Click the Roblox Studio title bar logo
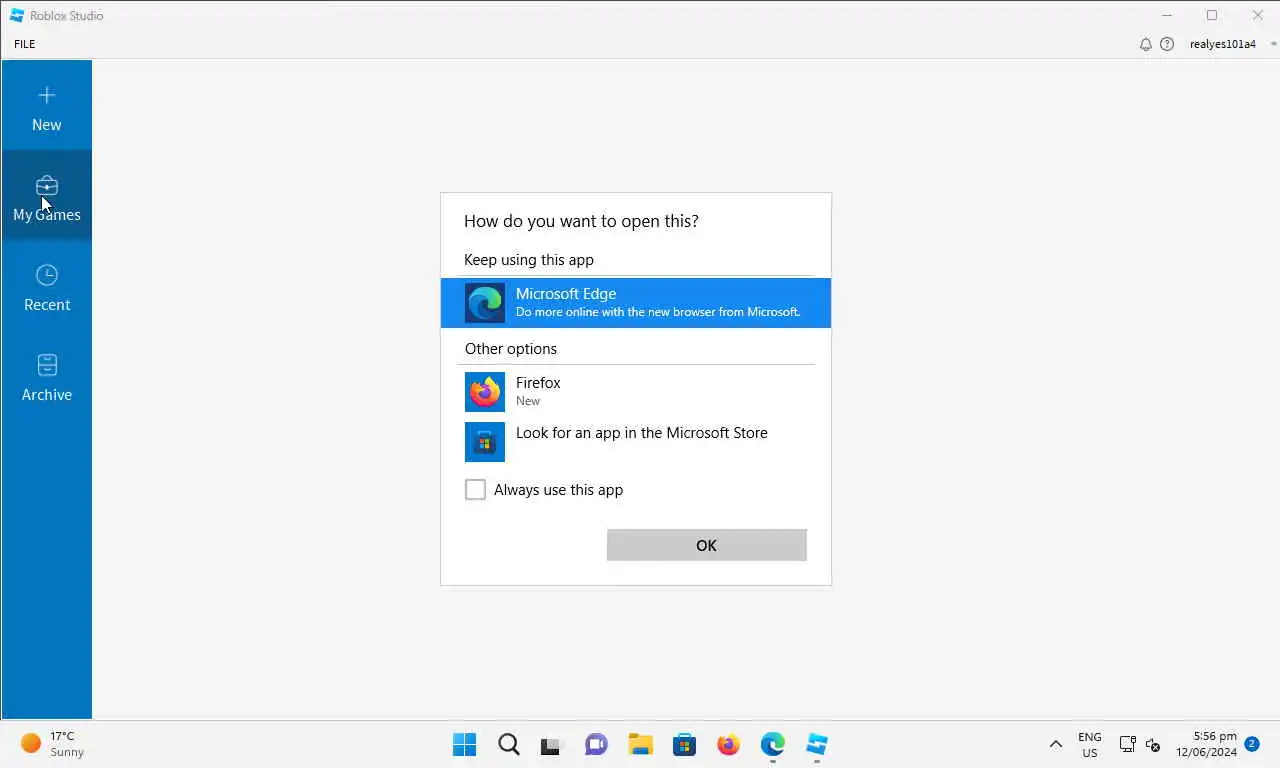This screenshot has width=1280, height=768. click(17, 15)
